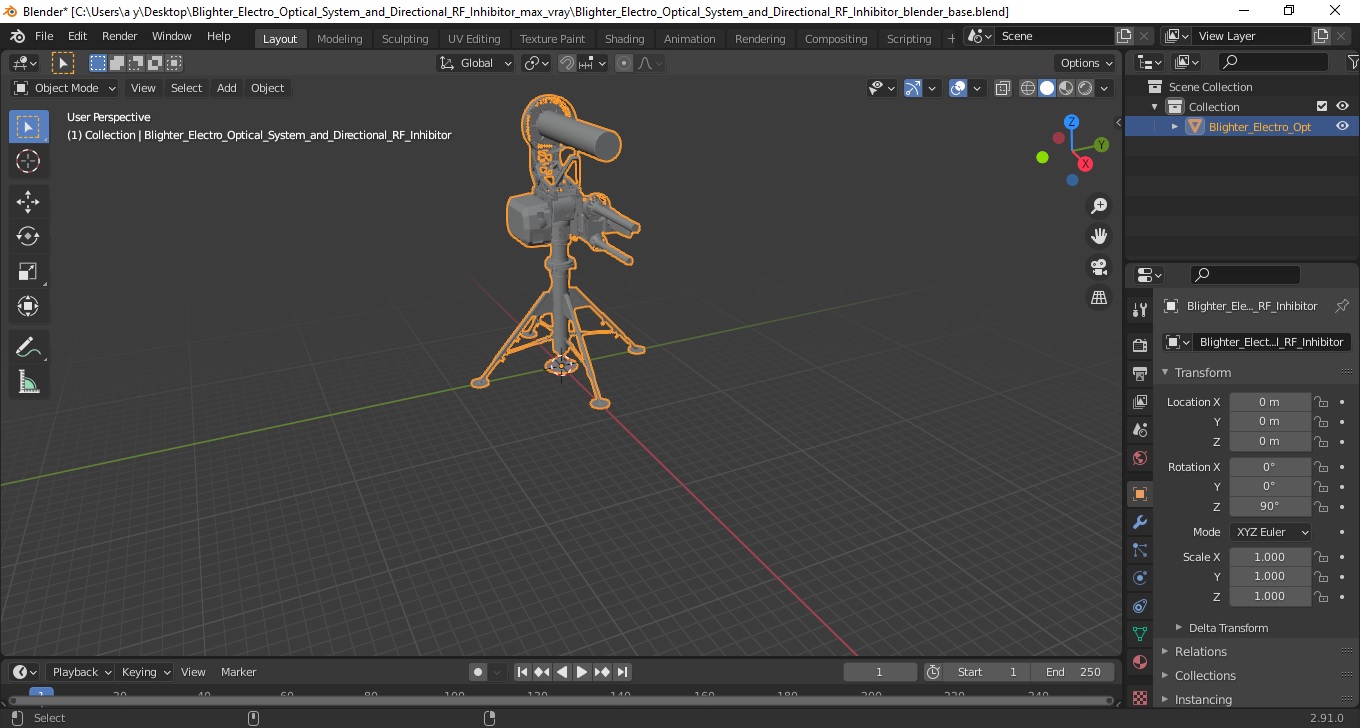
Task: Open the Keying dropdown in timeline
Action: click(146, 672)
